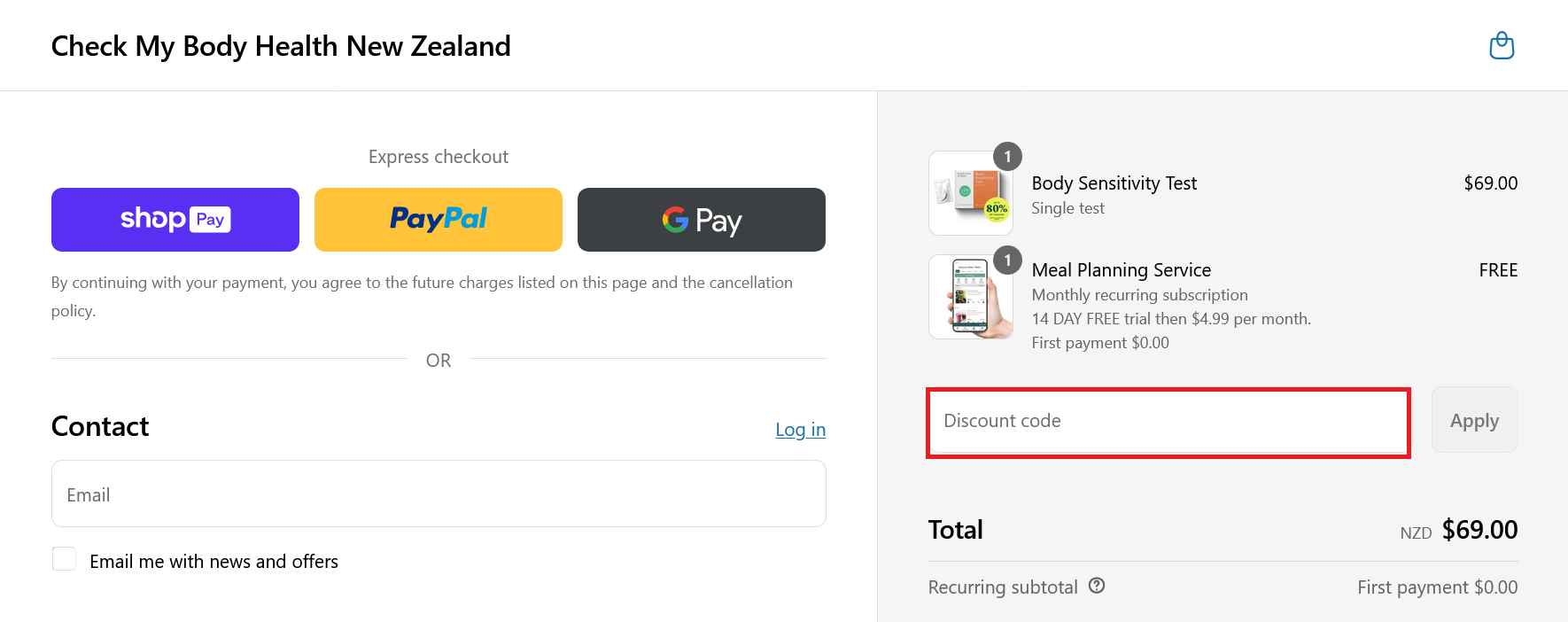This screenshot has width=1568, height=622.
Task: Follow the Log in link
Action: [x=800, y=430]
